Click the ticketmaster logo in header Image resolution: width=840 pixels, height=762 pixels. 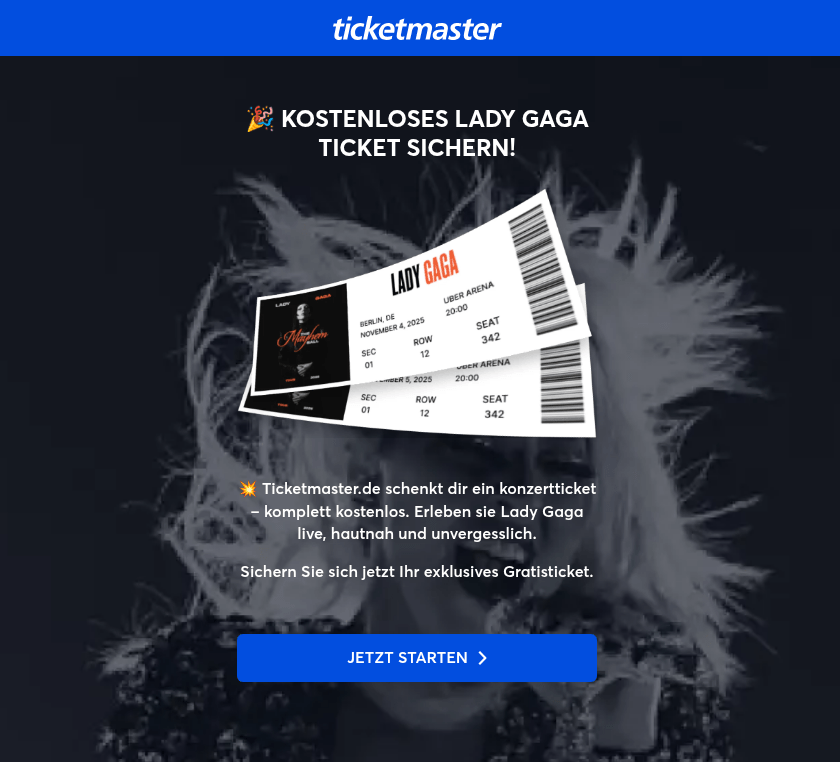(417, 29)
